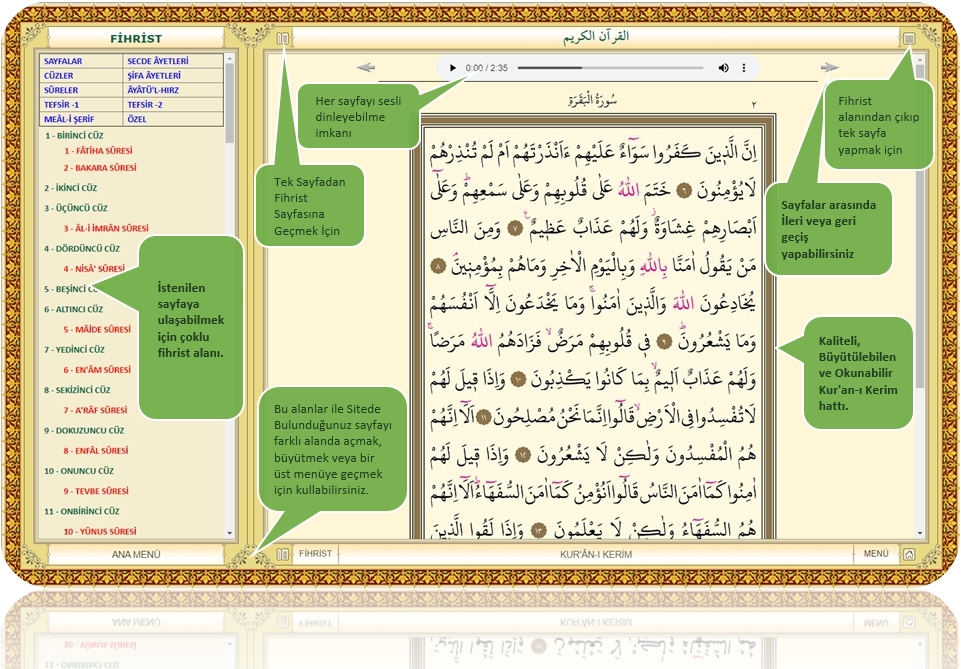Select 4 - DÖRDÜNCÜ CÜZ in the index
This screenshot has width=961, height=669.
coord(82,249)
